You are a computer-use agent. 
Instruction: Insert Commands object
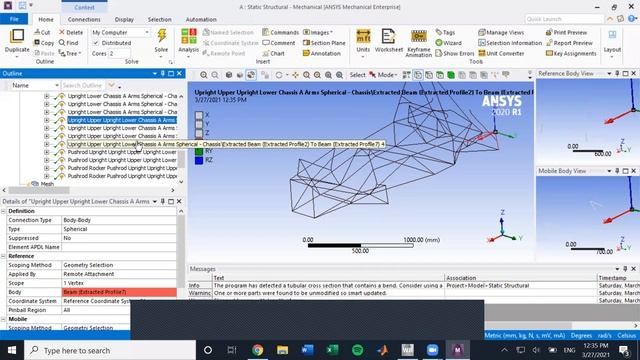(x=280, y=32)
